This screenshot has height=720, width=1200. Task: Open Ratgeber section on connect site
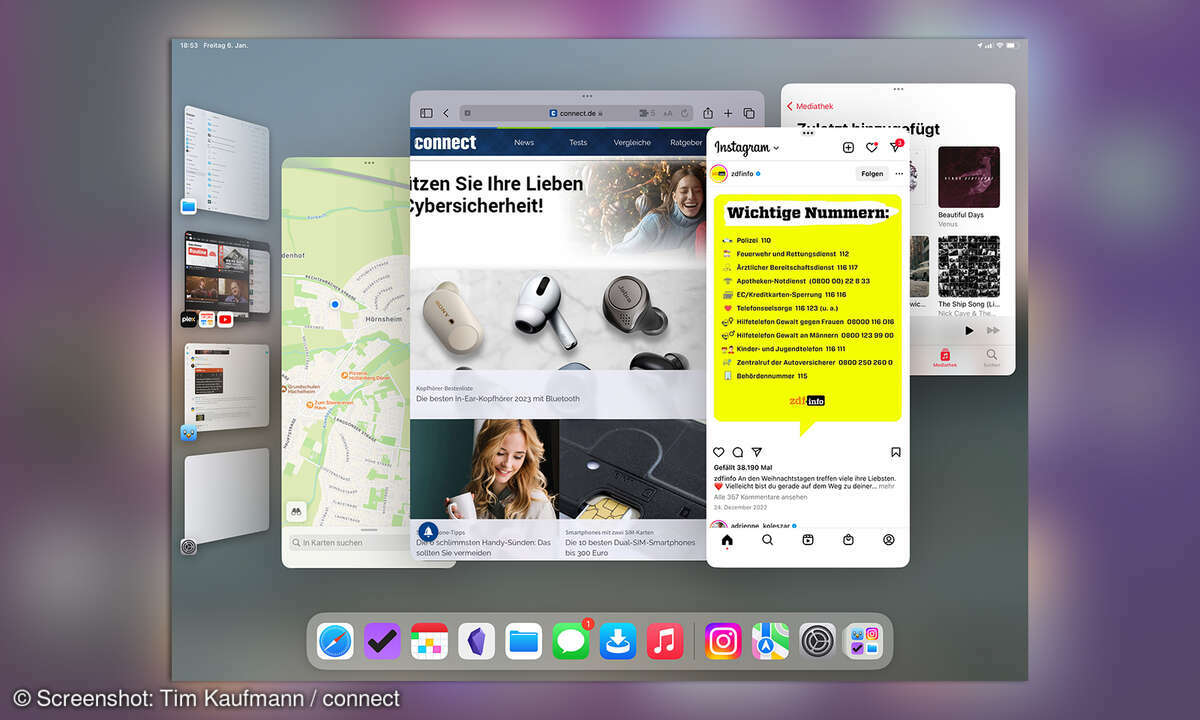click(686, 142)
